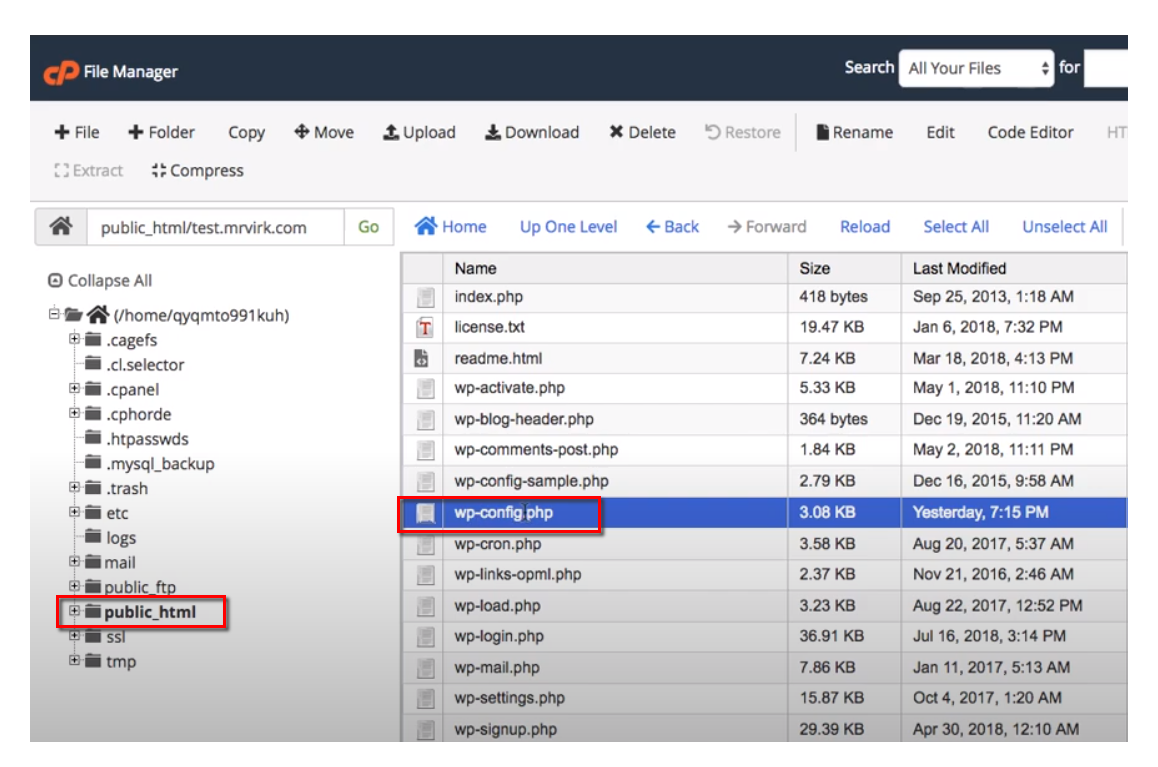Screen dimensions: 1158x767
Task: Expand the public_html folder
Action: [75, 610]
